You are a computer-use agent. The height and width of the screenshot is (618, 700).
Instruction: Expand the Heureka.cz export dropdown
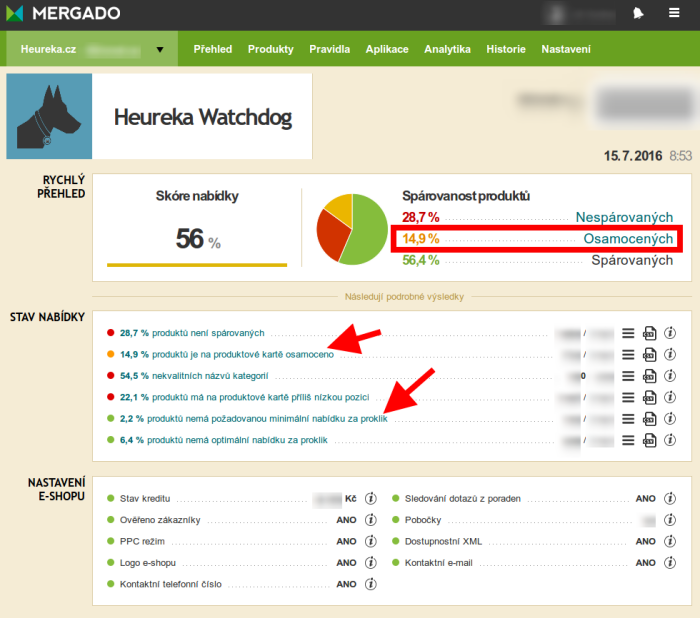(92, 49)
